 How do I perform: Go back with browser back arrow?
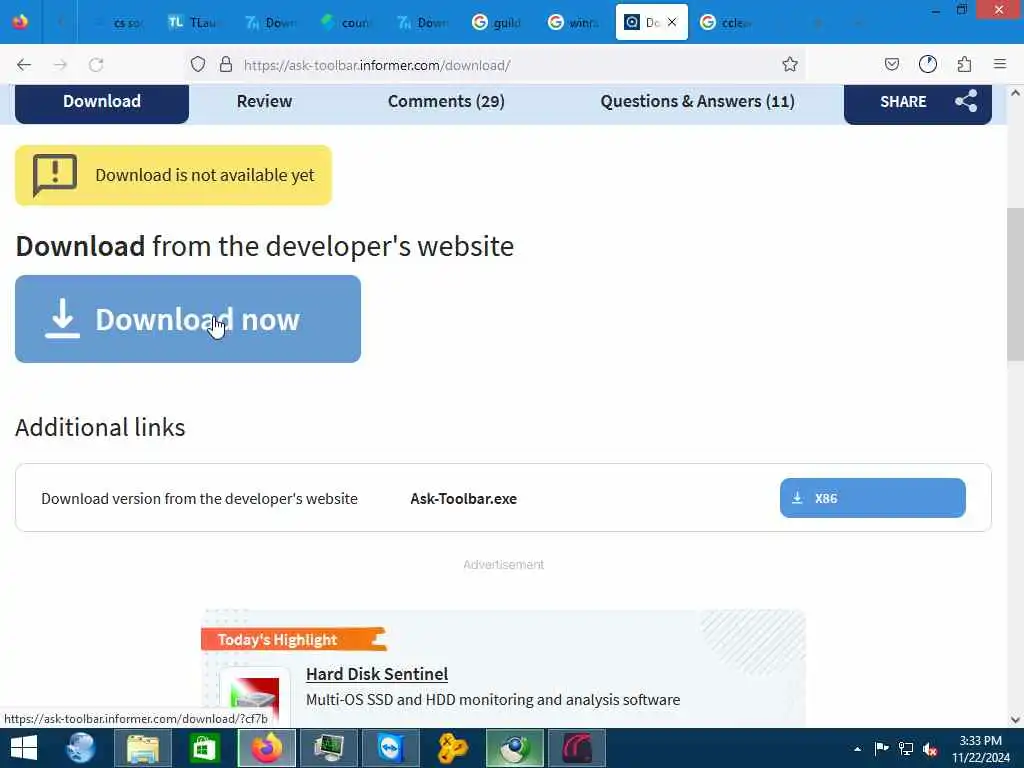coord(24,65)
